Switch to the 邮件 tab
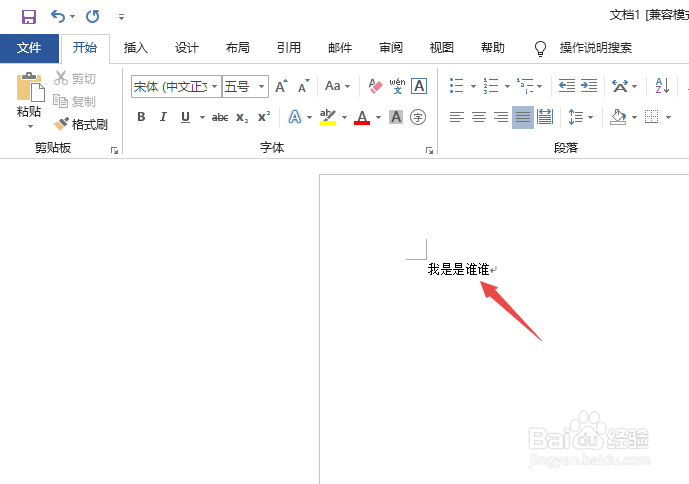 coord(340,47)
